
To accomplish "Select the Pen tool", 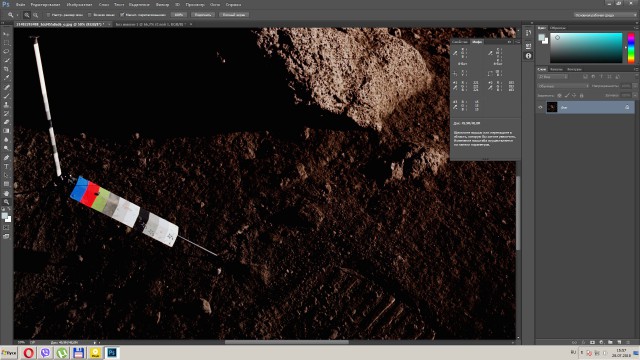I will pos(6,158).
